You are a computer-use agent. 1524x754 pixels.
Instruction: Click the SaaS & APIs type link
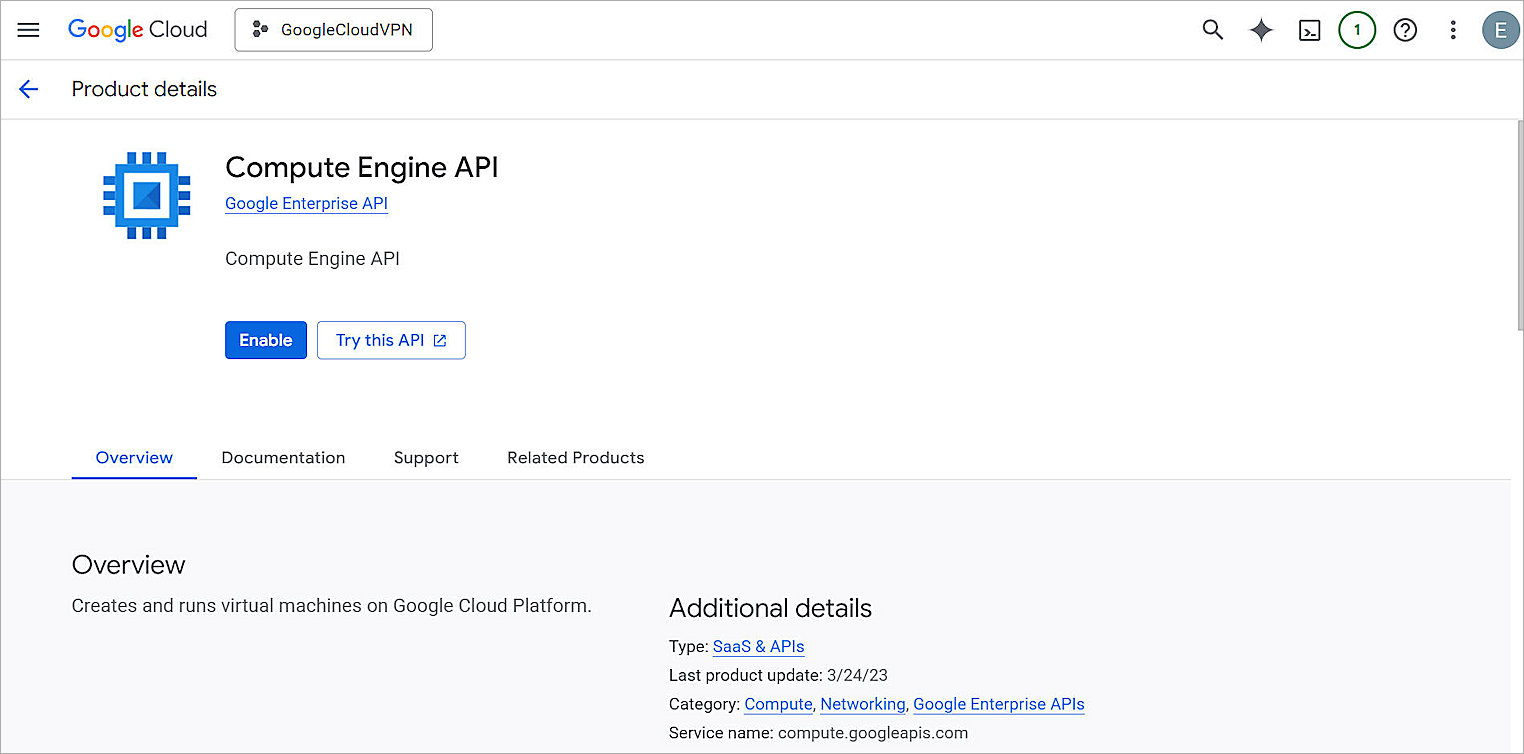pyautogui.click(x=758, y=646)
